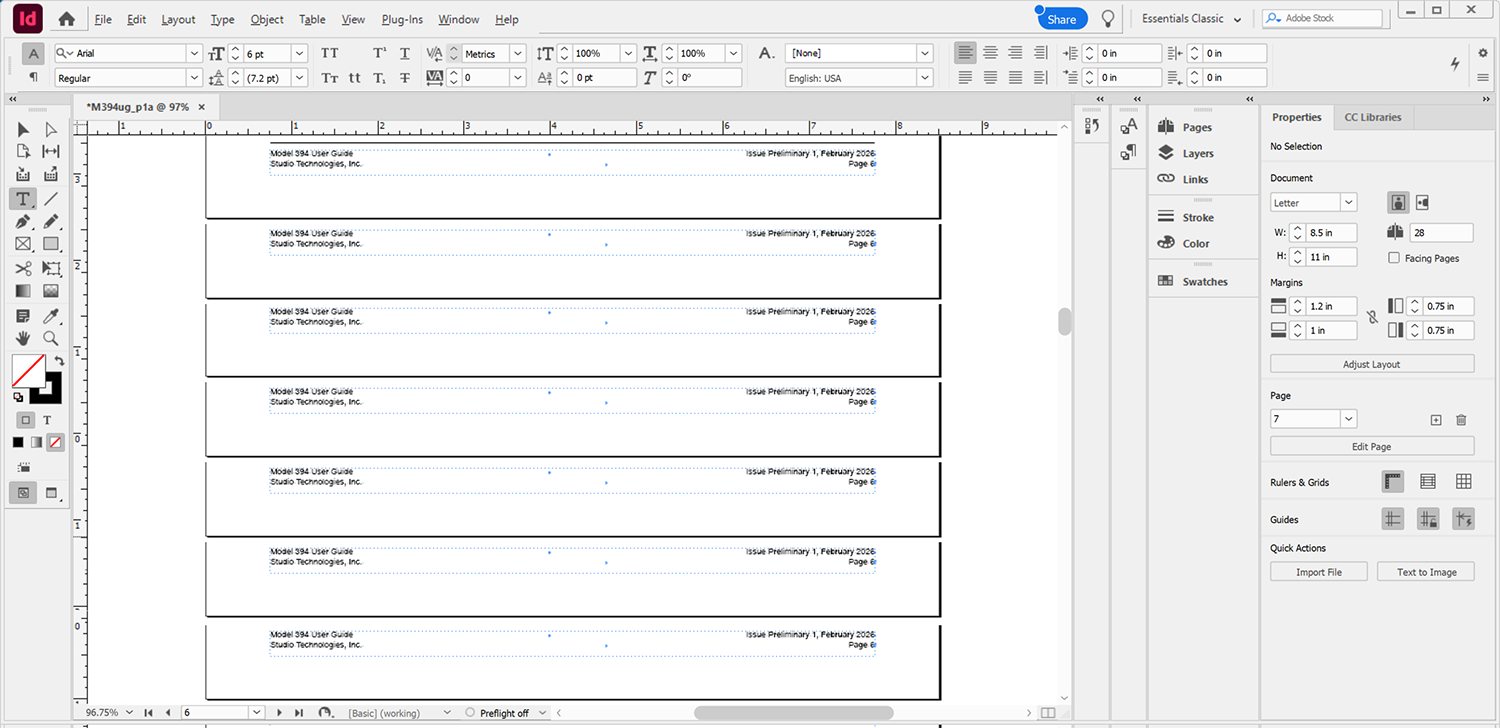Select the Free Transform tool
The height and width of the screenshot is (728, 1500).
coord(51,268)
